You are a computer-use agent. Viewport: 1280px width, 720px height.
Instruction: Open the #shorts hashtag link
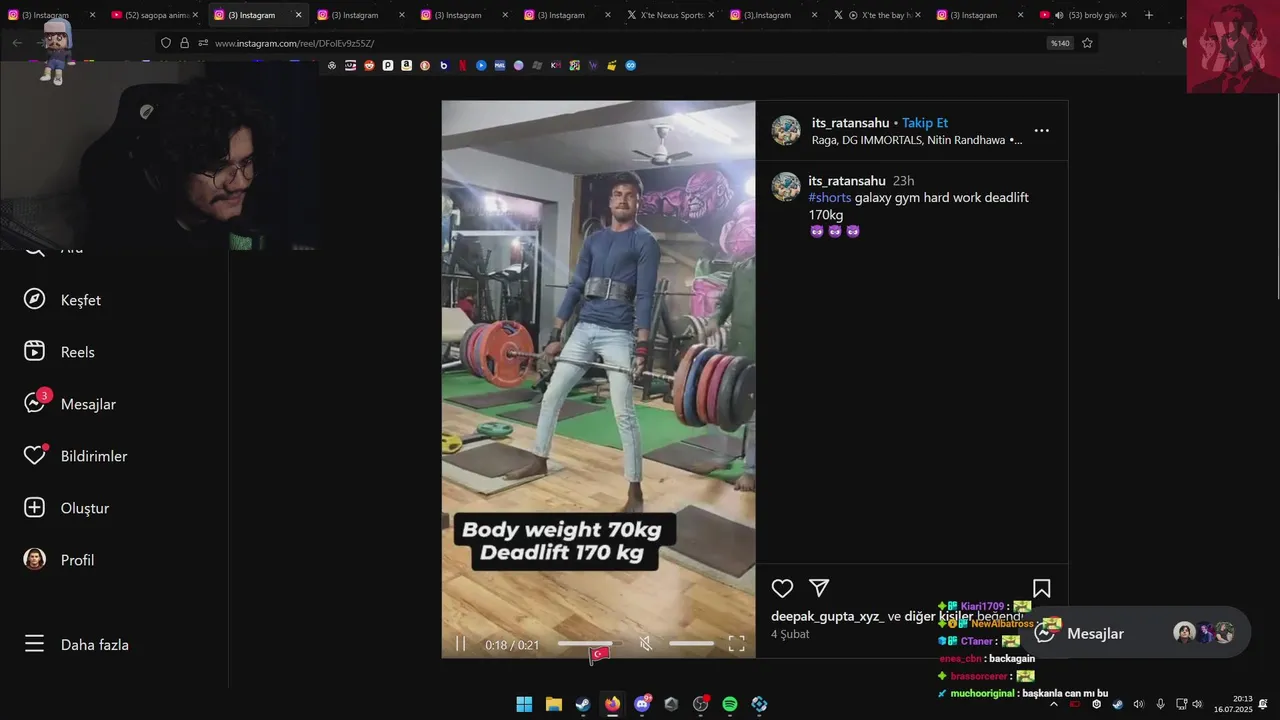coord(830,198)
